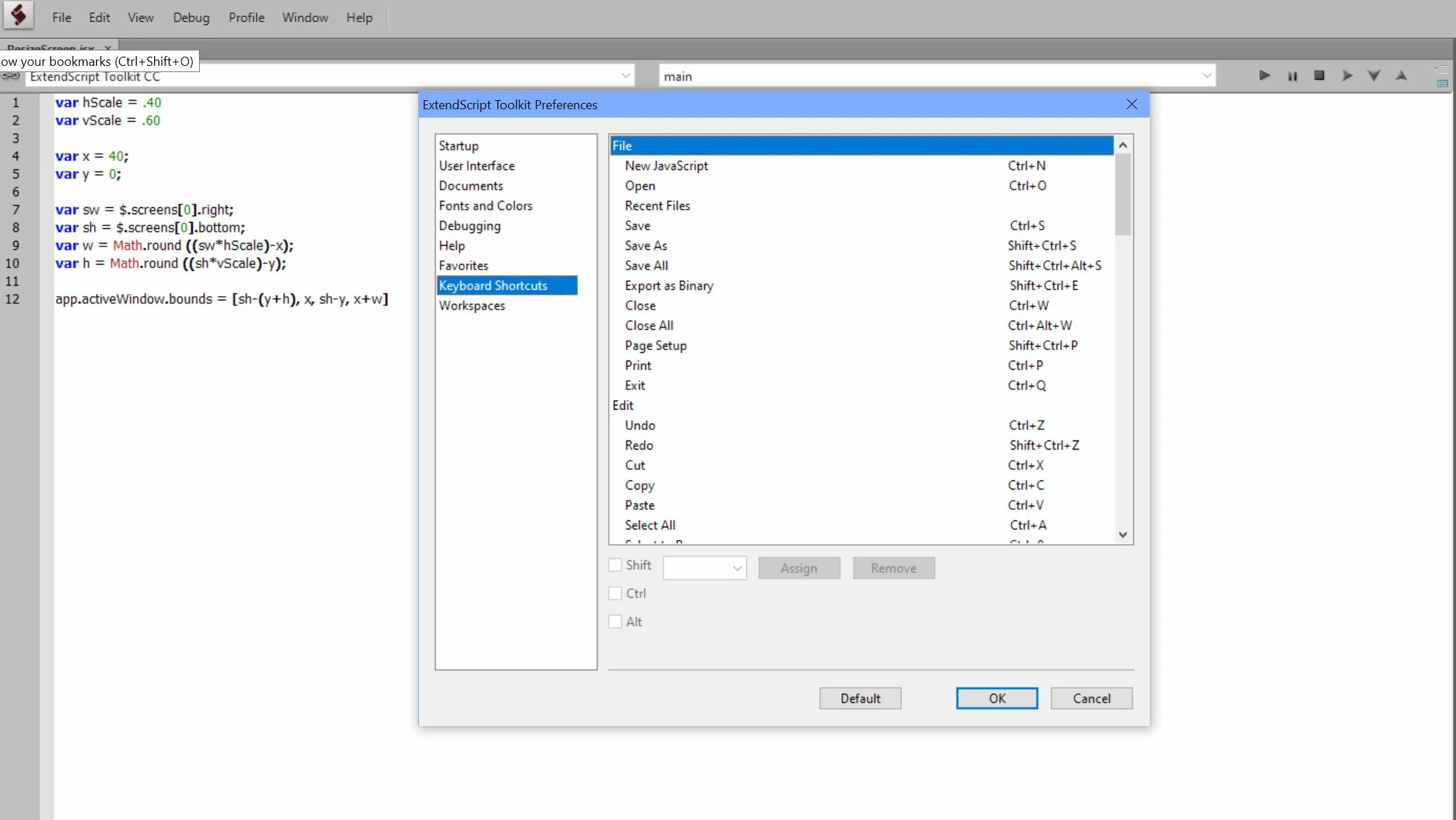Click the Step Out up-arrow icon
This screenshot has height=820, width=1456.
click(x=1401, y=76)
